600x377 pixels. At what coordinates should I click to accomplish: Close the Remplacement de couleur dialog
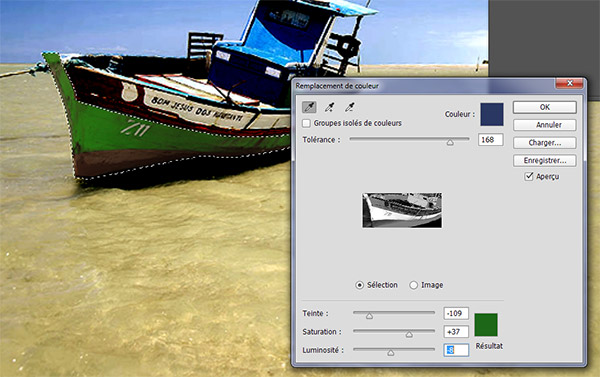point(569,83)
